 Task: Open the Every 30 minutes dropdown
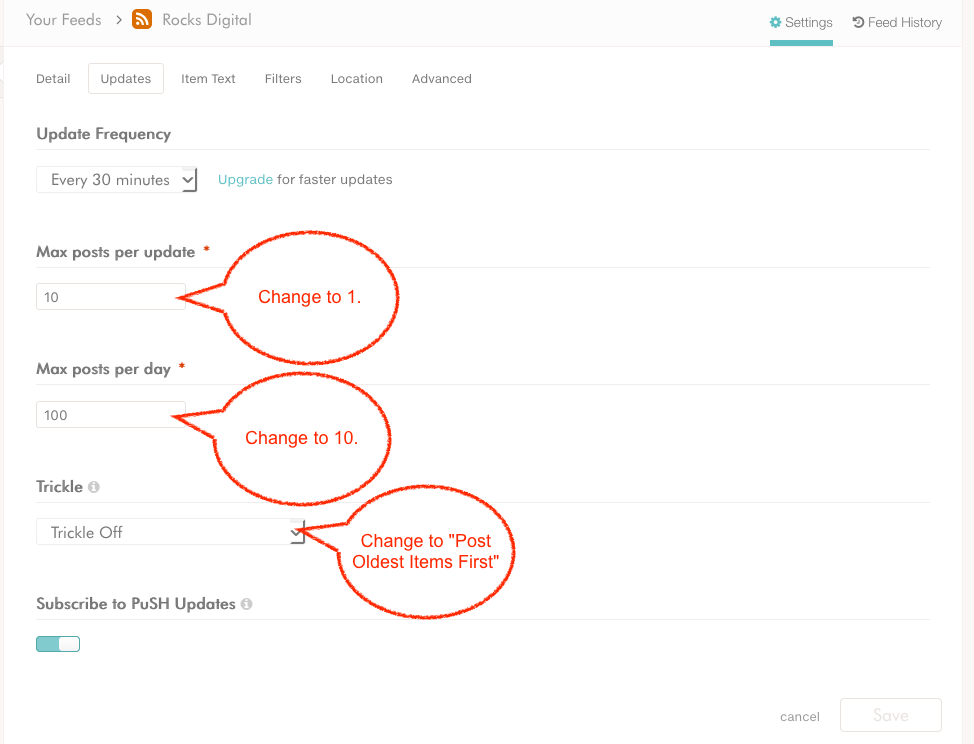(x=116, y=179)
